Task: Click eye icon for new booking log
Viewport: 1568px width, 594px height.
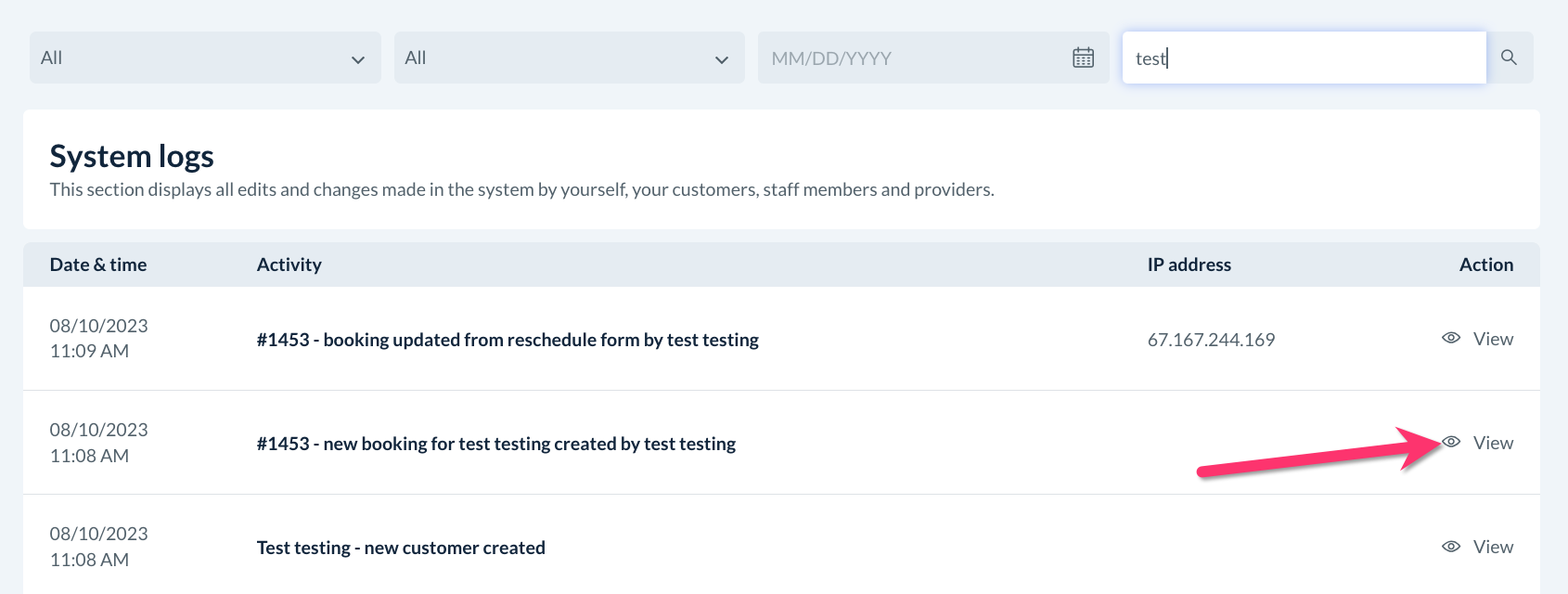Action: click(x=1451, y=443)
